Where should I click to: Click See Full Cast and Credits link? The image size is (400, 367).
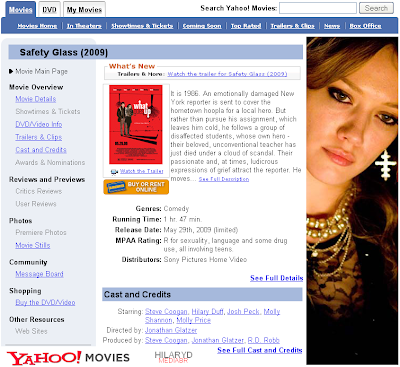click(x=260, y=350)
